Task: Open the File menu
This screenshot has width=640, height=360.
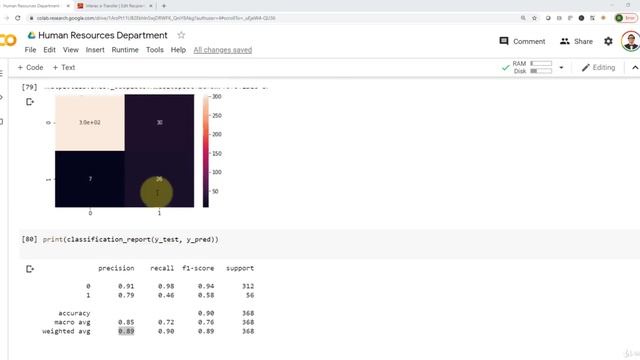Action: [x=30, y=50]
